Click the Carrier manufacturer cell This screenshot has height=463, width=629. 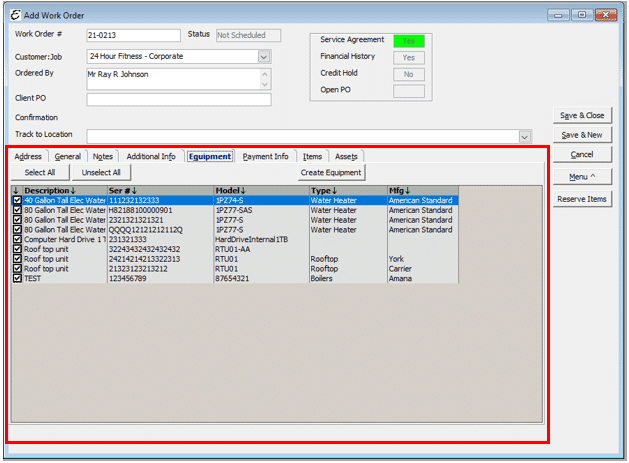pyautogui.click(x=422, y=268)
